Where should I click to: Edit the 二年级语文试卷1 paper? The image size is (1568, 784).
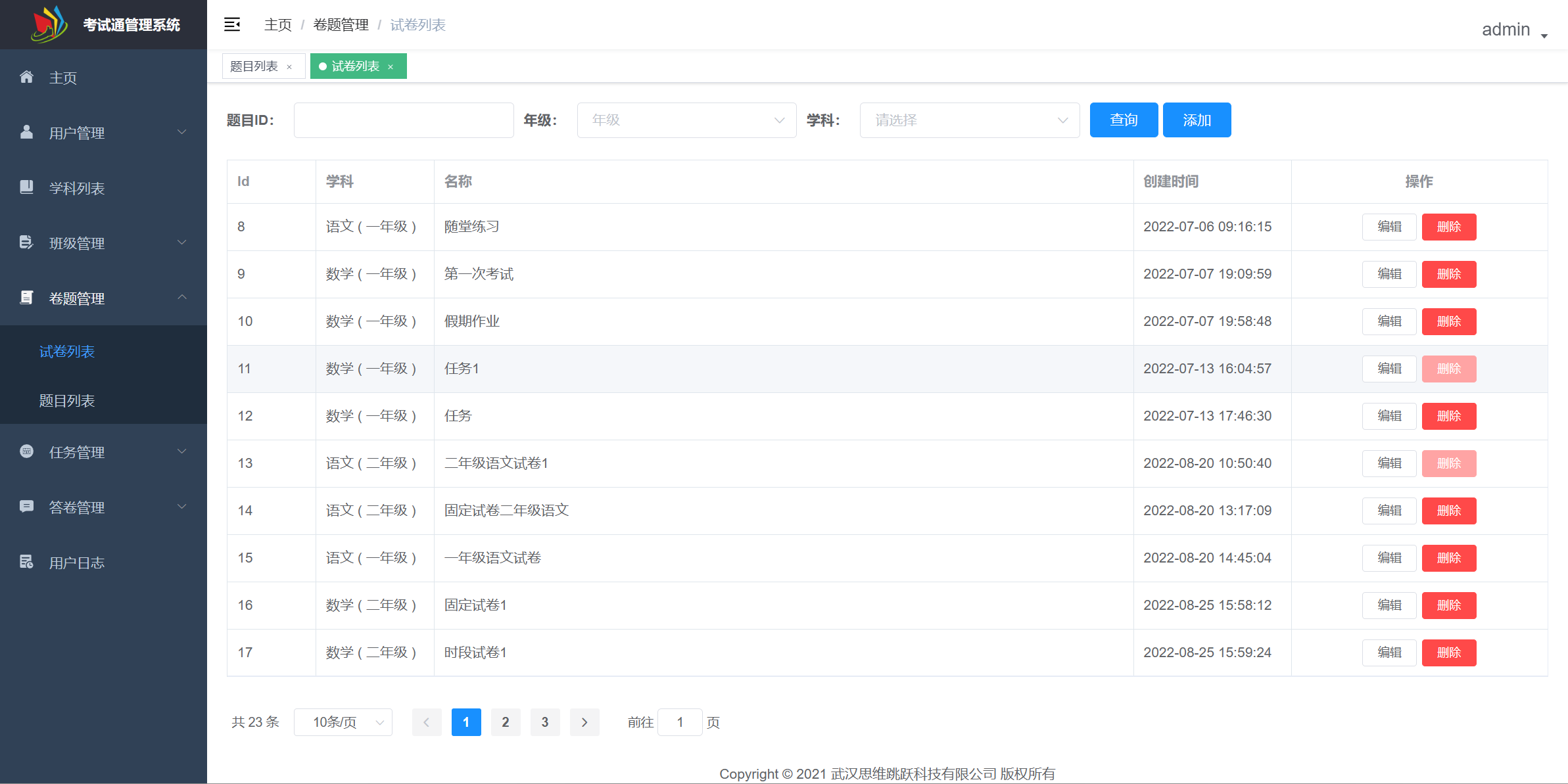click(1389, 463)
